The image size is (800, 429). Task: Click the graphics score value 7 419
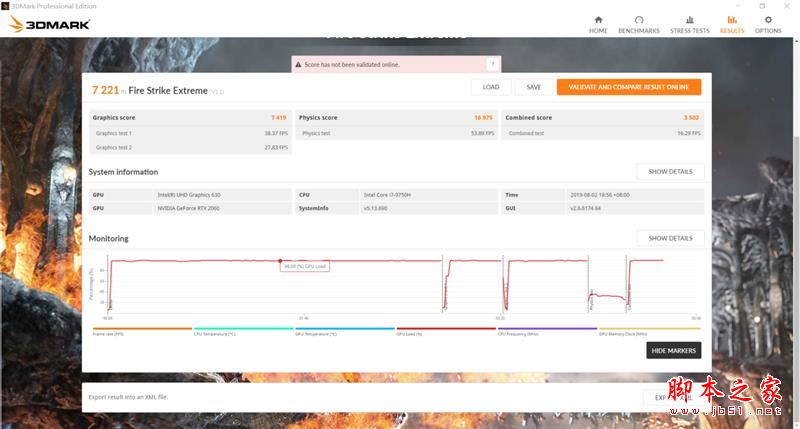pos(279,118)
